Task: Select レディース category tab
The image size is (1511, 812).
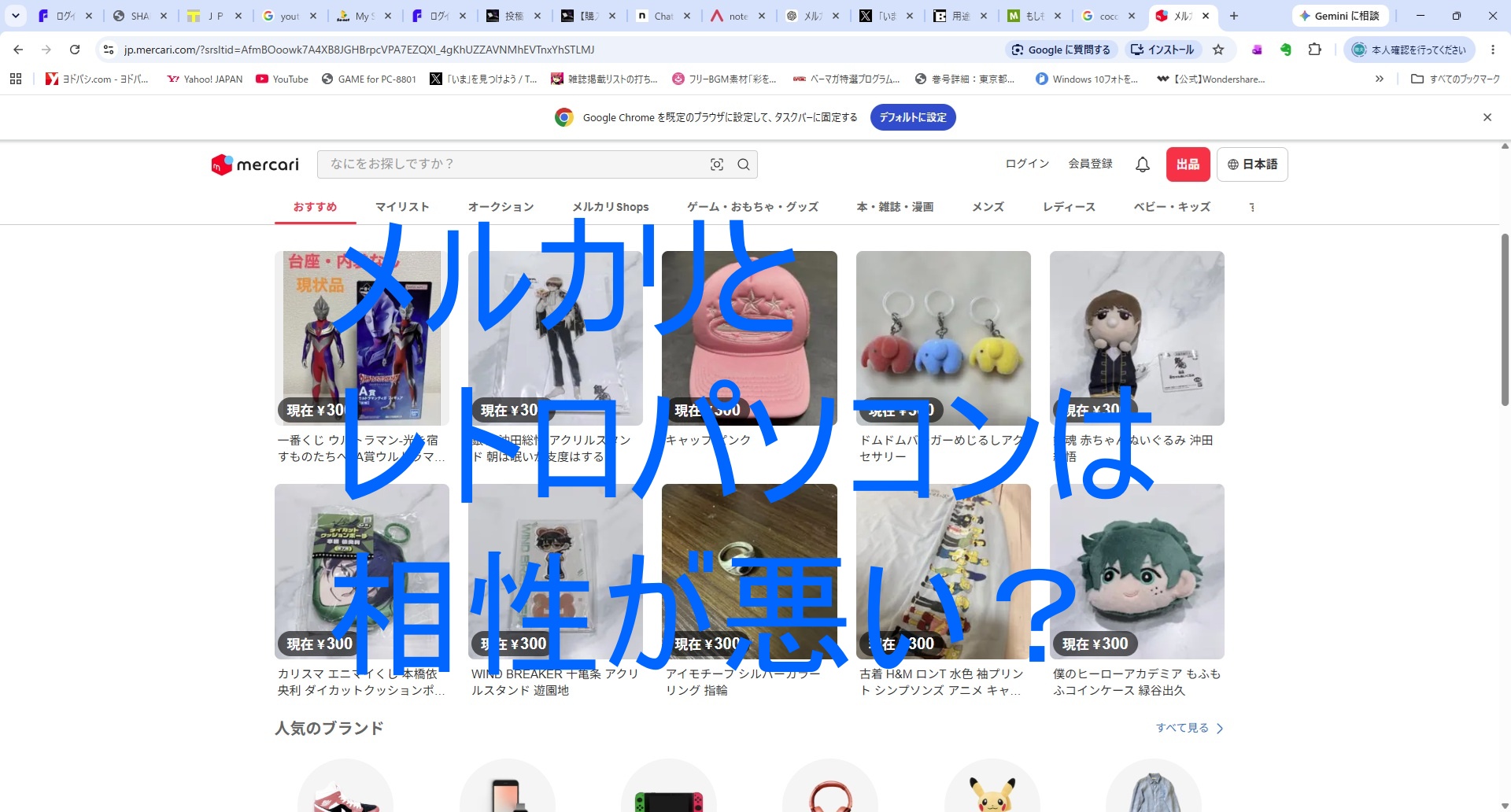Action: [1069, 207]
